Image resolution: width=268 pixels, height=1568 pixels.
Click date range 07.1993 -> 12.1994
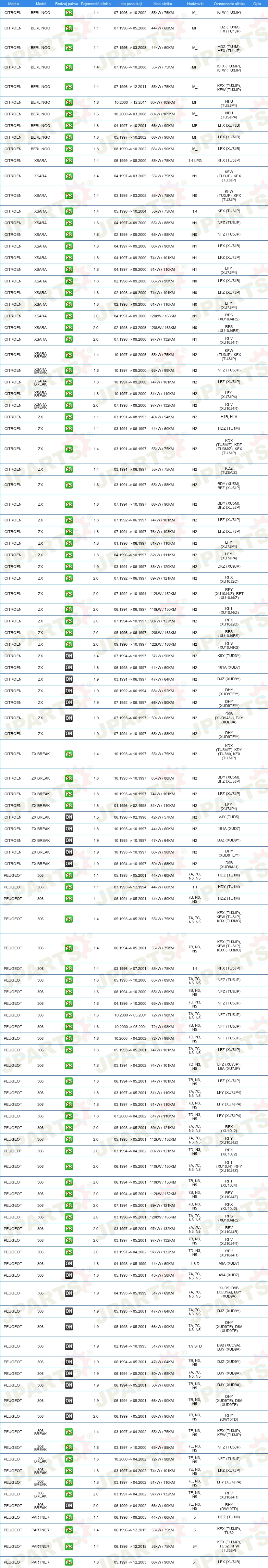tap(130, 887)
